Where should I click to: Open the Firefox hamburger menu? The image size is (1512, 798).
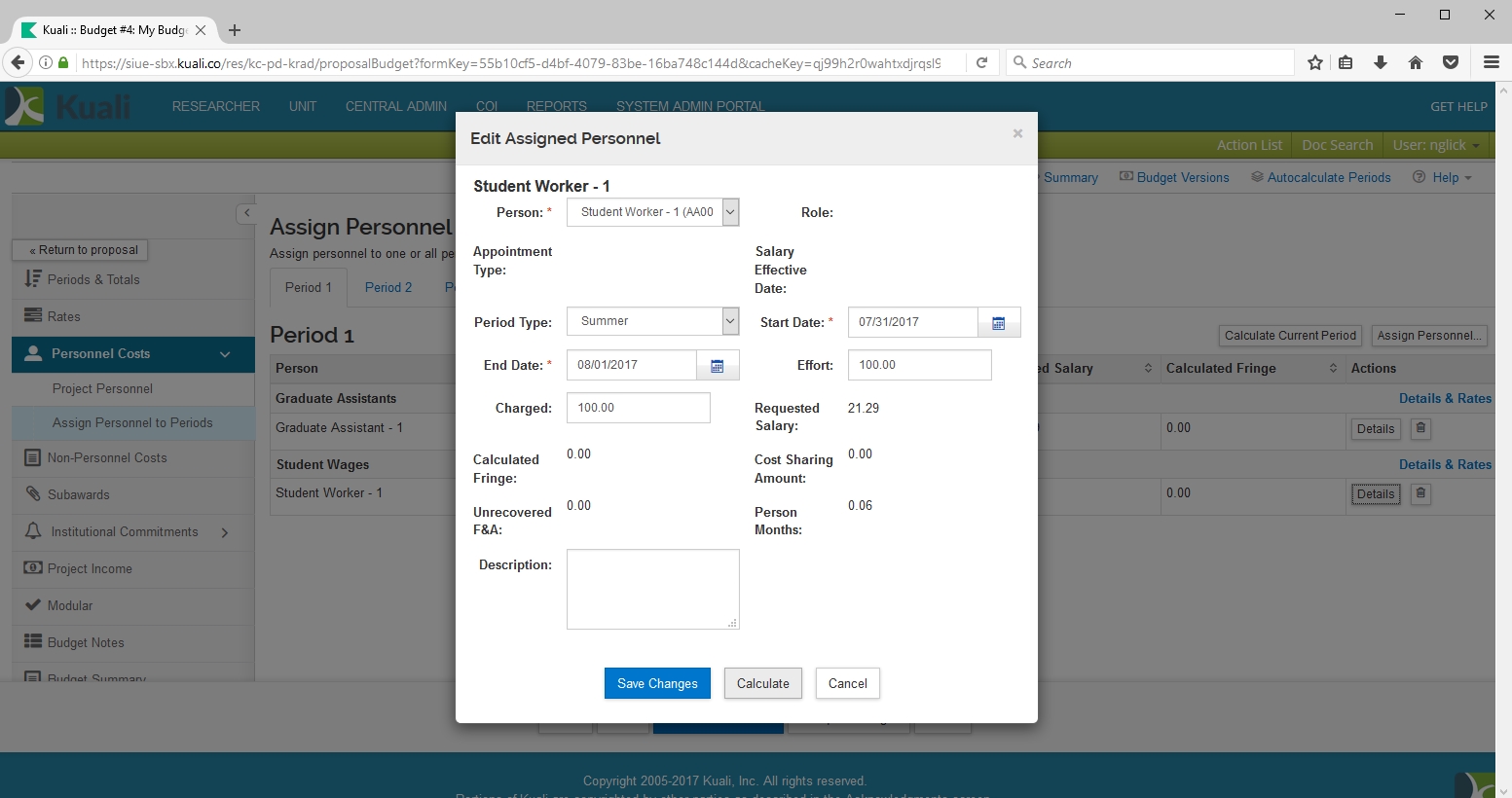pos(1491,62)
